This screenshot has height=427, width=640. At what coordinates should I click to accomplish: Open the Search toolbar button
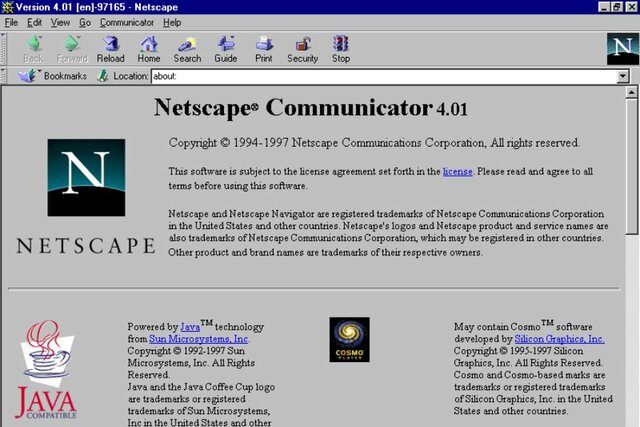coord(187,49)
